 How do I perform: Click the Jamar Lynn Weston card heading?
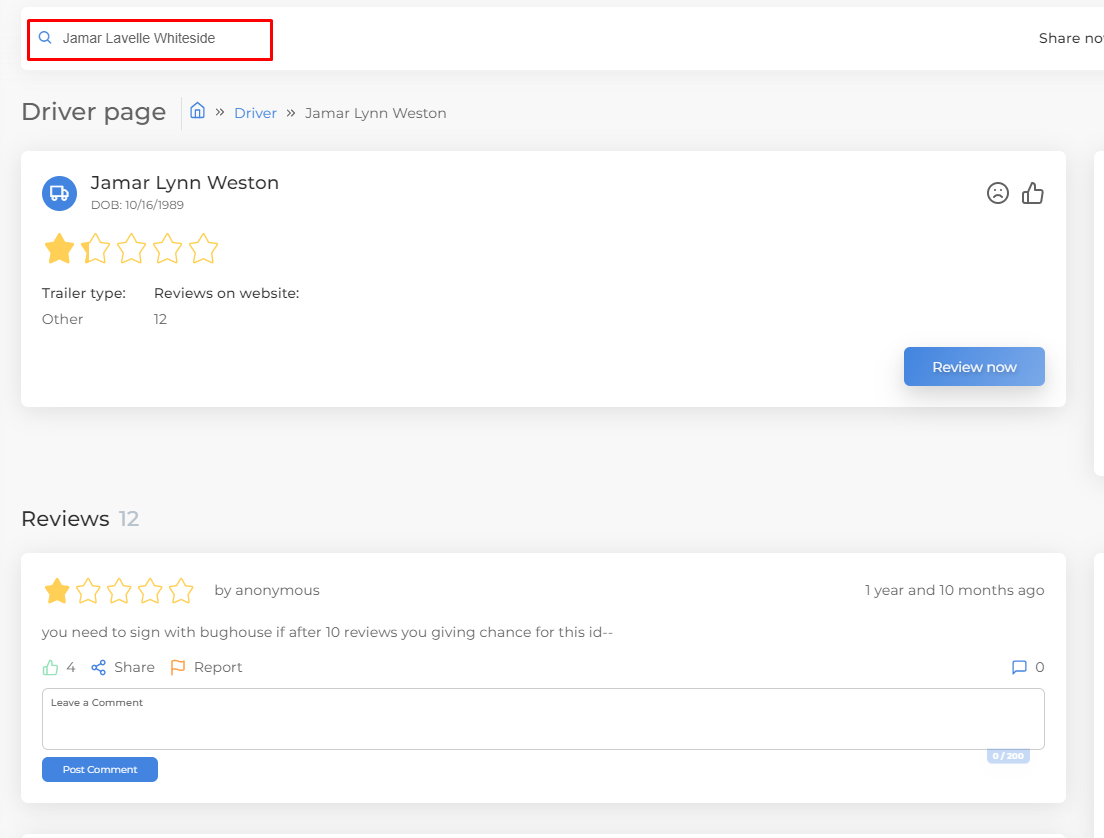pos(185,182)
